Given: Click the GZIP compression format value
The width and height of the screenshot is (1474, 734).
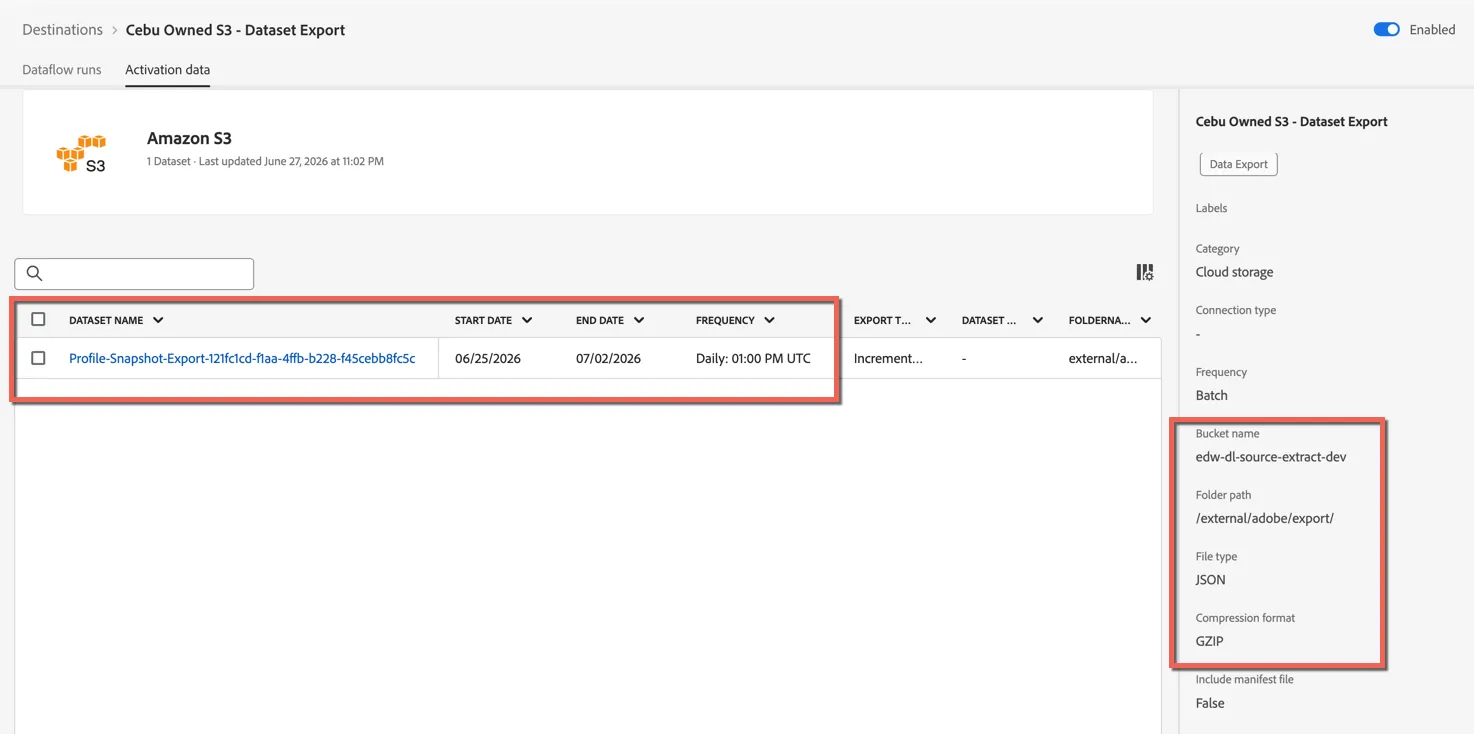Looking at the screenshot, I should click(x=1209, y=641).
